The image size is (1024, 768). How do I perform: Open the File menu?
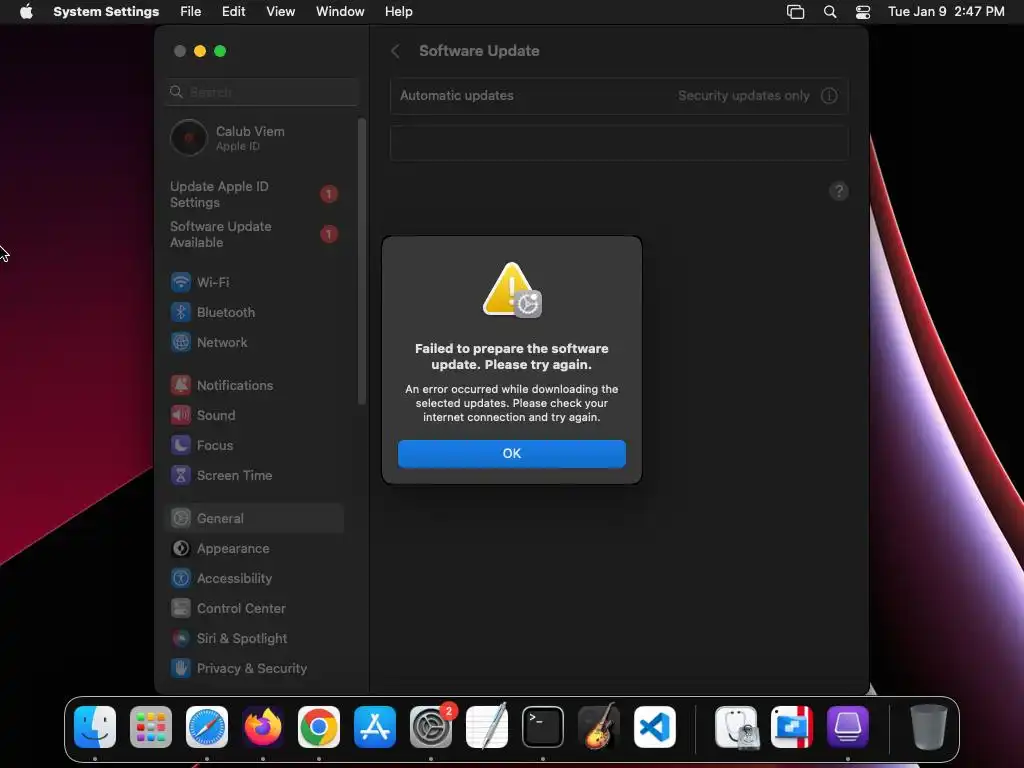191,12
